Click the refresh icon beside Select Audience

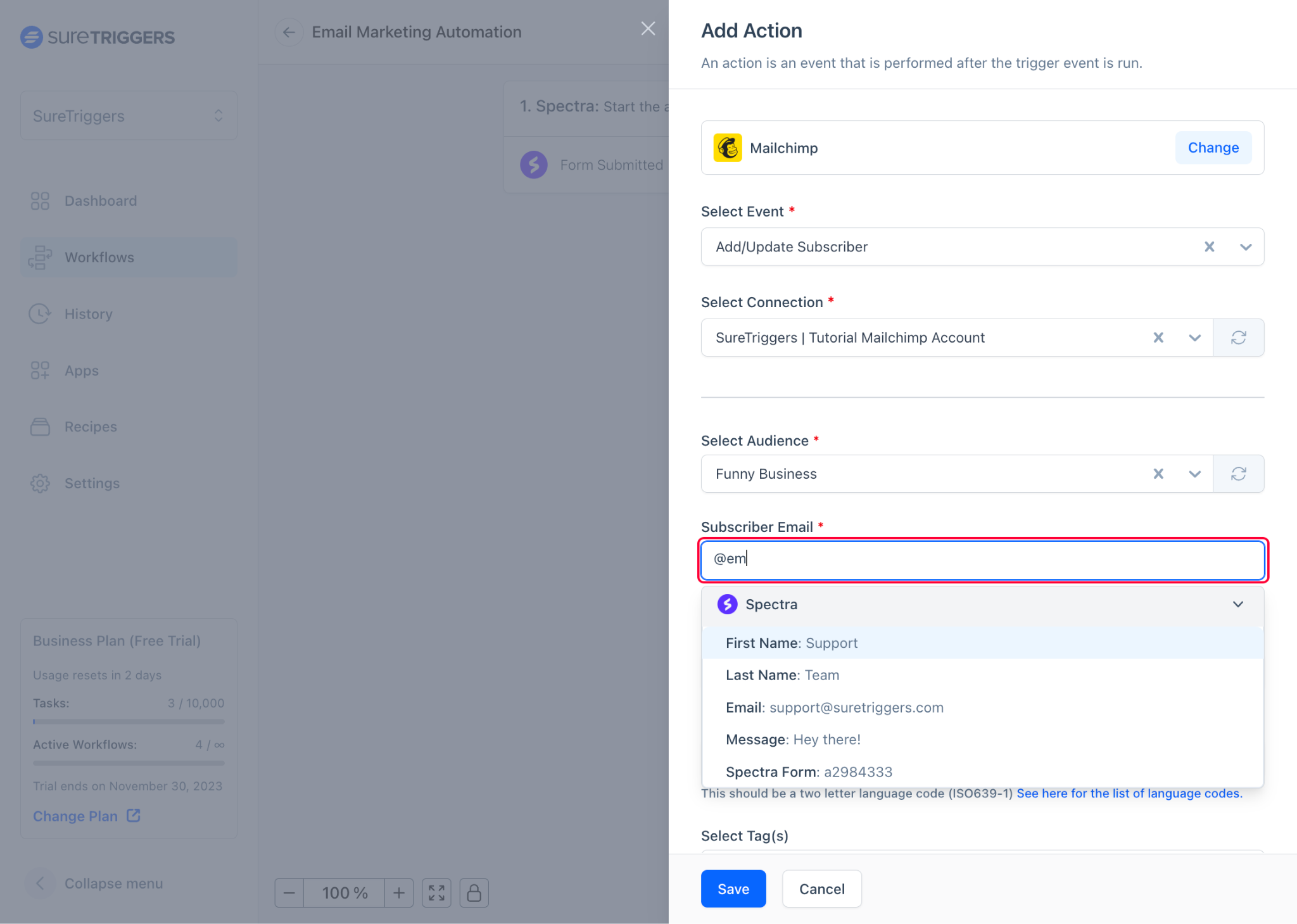pos(1238,474)
